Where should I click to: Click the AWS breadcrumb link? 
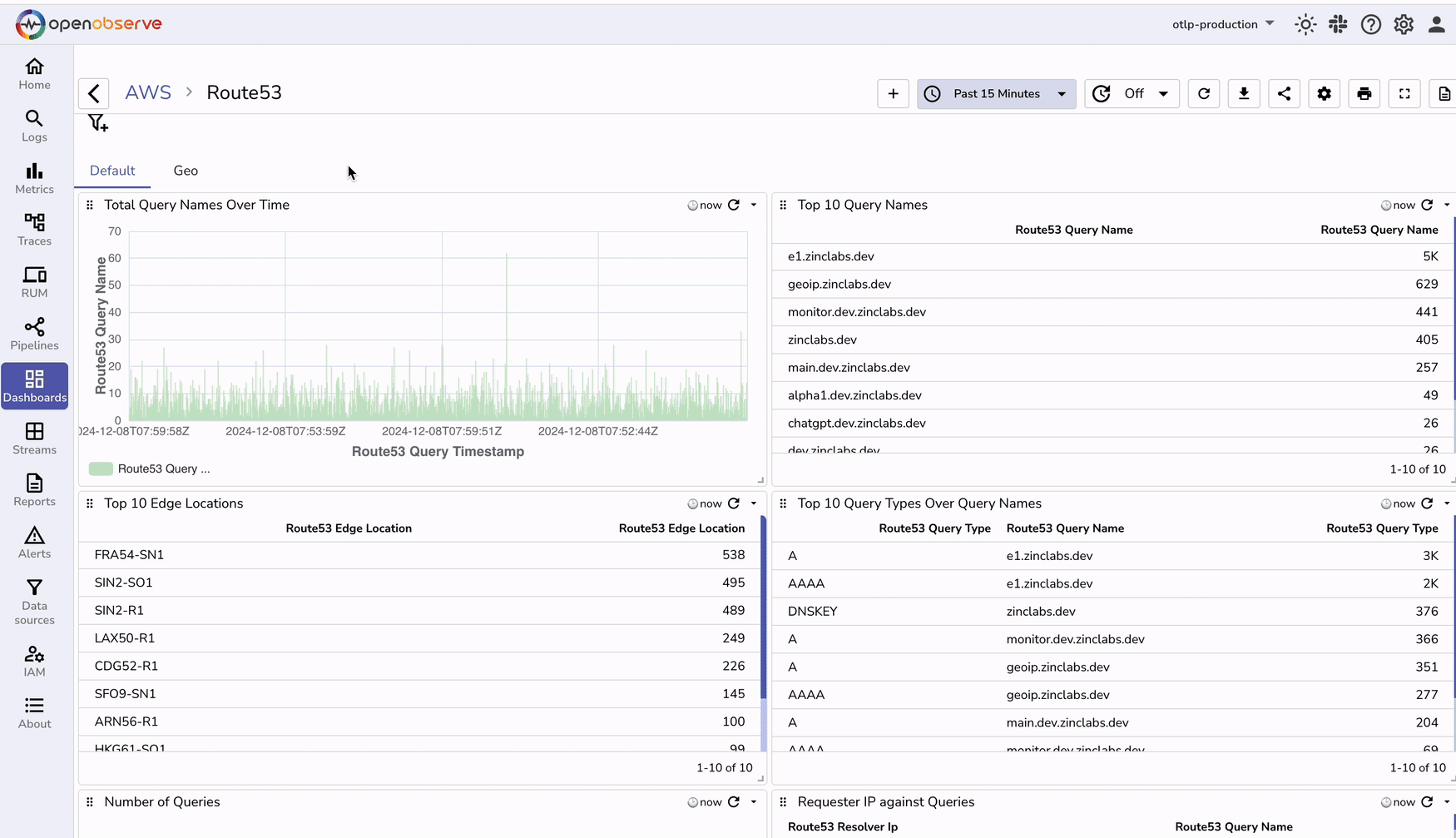pos(148,92)
